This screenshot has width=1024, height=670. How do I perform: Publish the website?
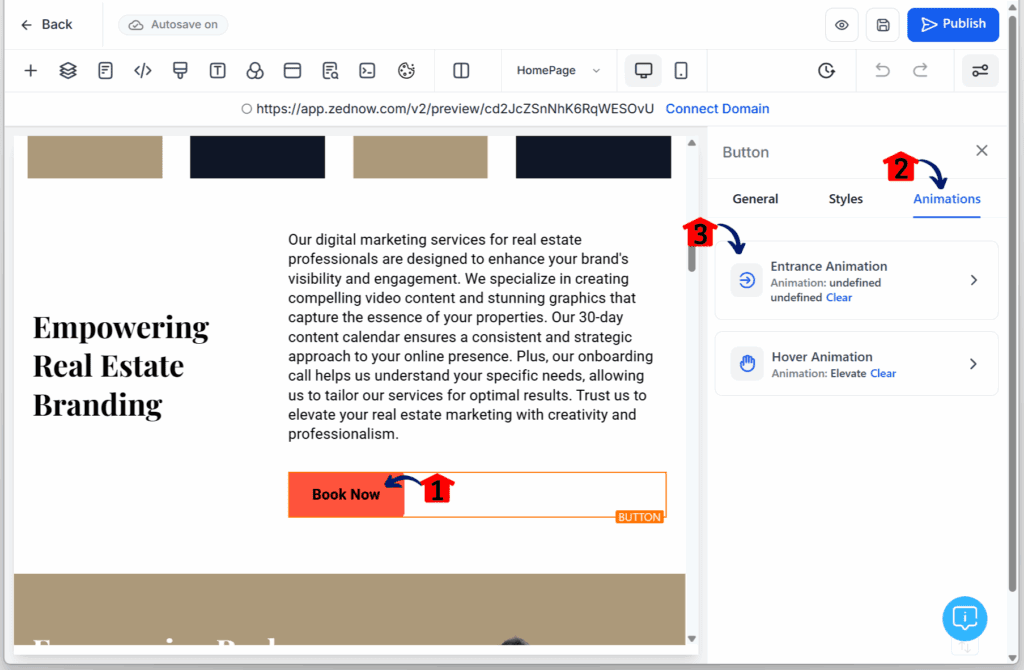coord(953,24)
